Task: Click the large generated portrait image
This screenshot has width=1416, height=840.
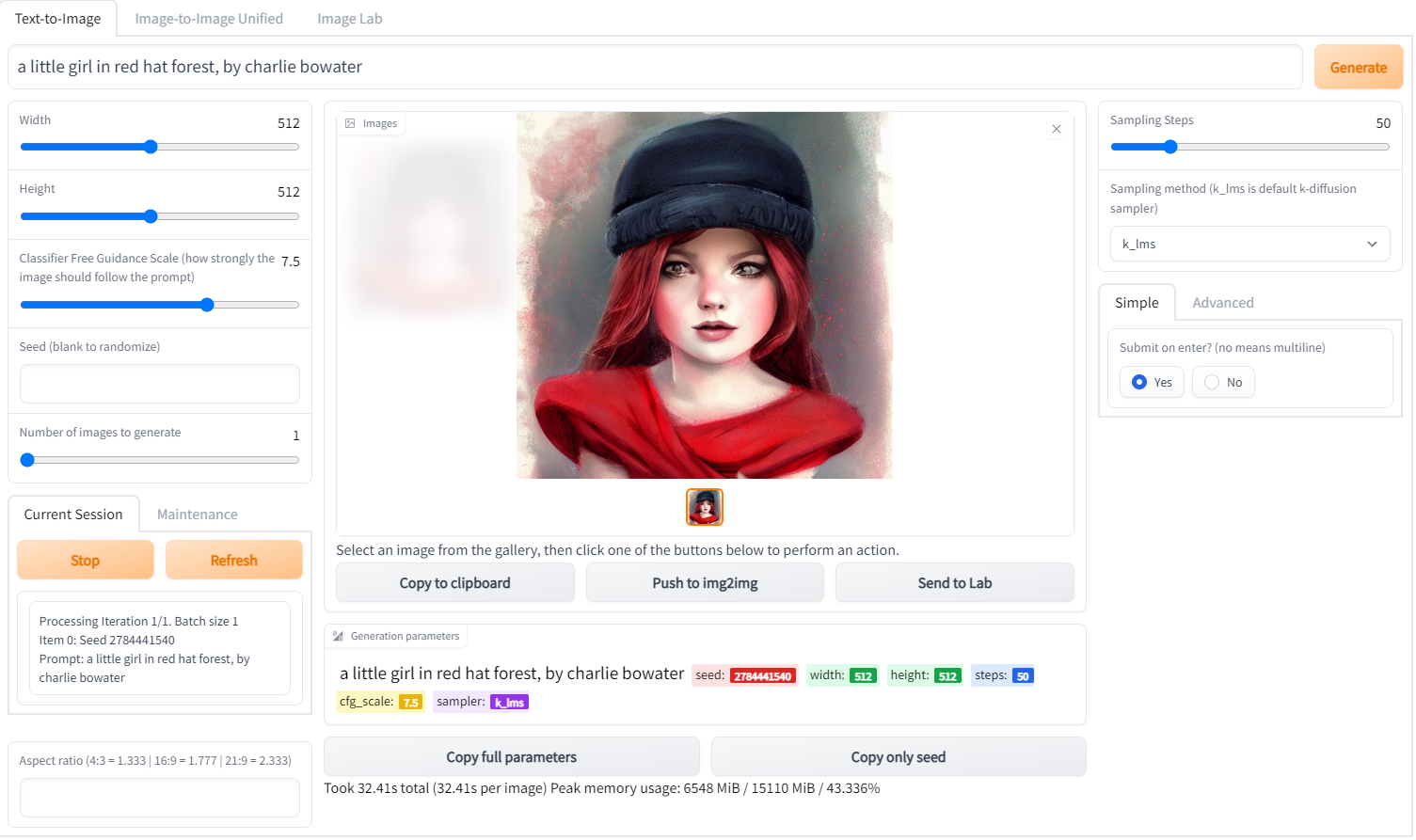Action: 705,295
